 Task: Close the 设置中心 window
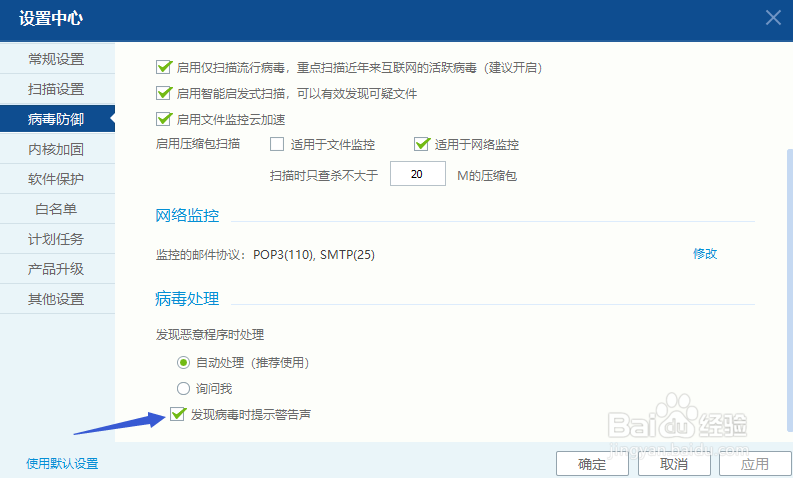pos(773,18)
